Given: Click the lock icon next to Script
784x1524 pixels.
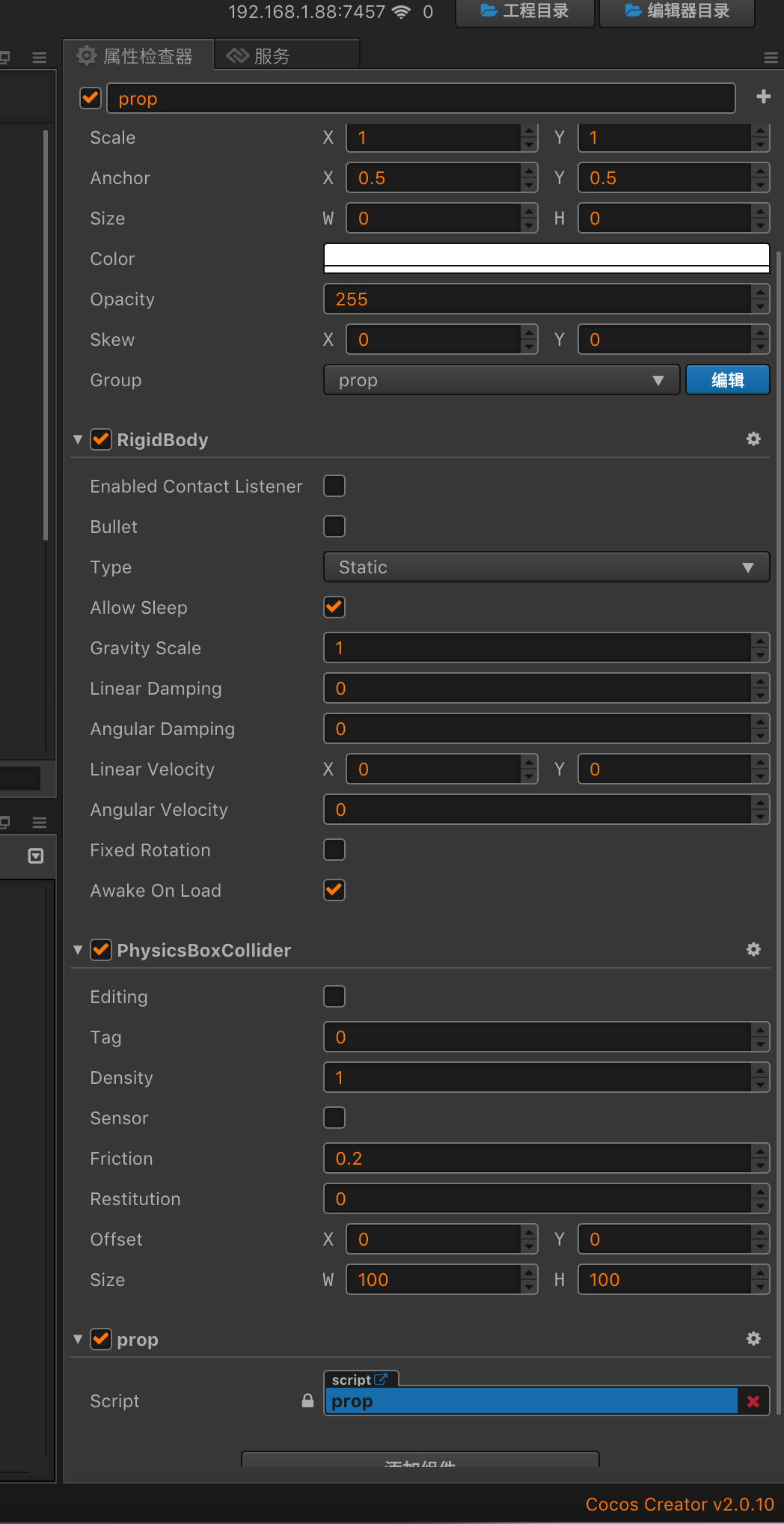Looking at the screenshot, I should pyautogui.click(x=307, y=1400).
